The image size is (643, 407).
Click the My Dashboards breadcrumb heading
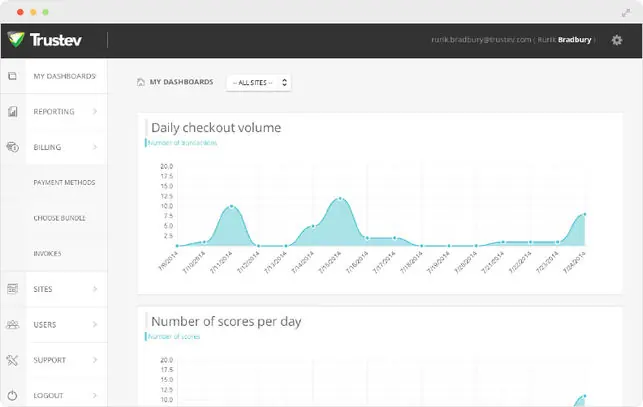(x=181, y=82)
